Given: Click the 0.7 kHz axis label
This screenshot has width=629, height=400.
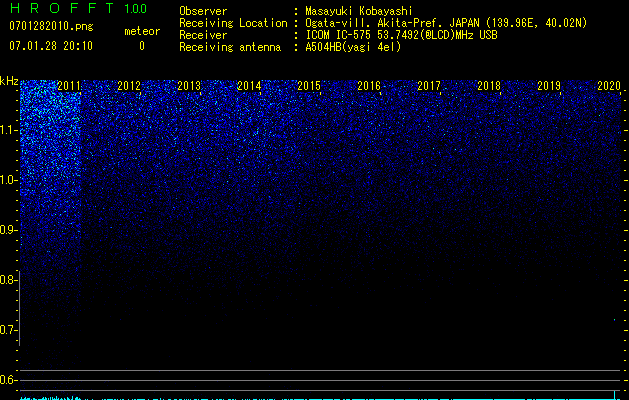Looking at the screenshot, I should (x=7, y=330).
